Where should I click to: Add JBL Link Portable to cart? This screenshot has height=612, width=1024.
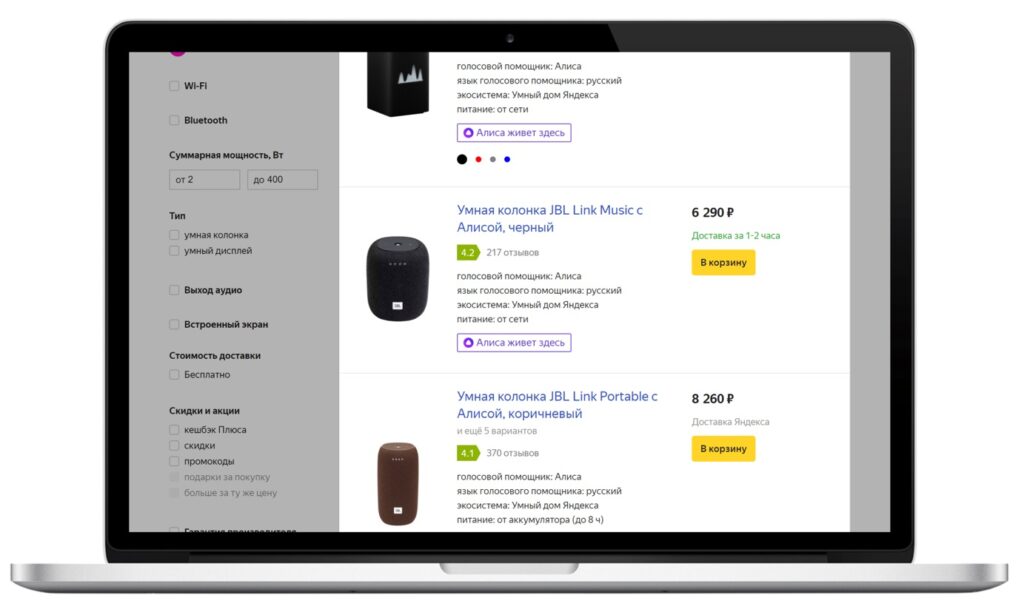click(x=724, y=449)
